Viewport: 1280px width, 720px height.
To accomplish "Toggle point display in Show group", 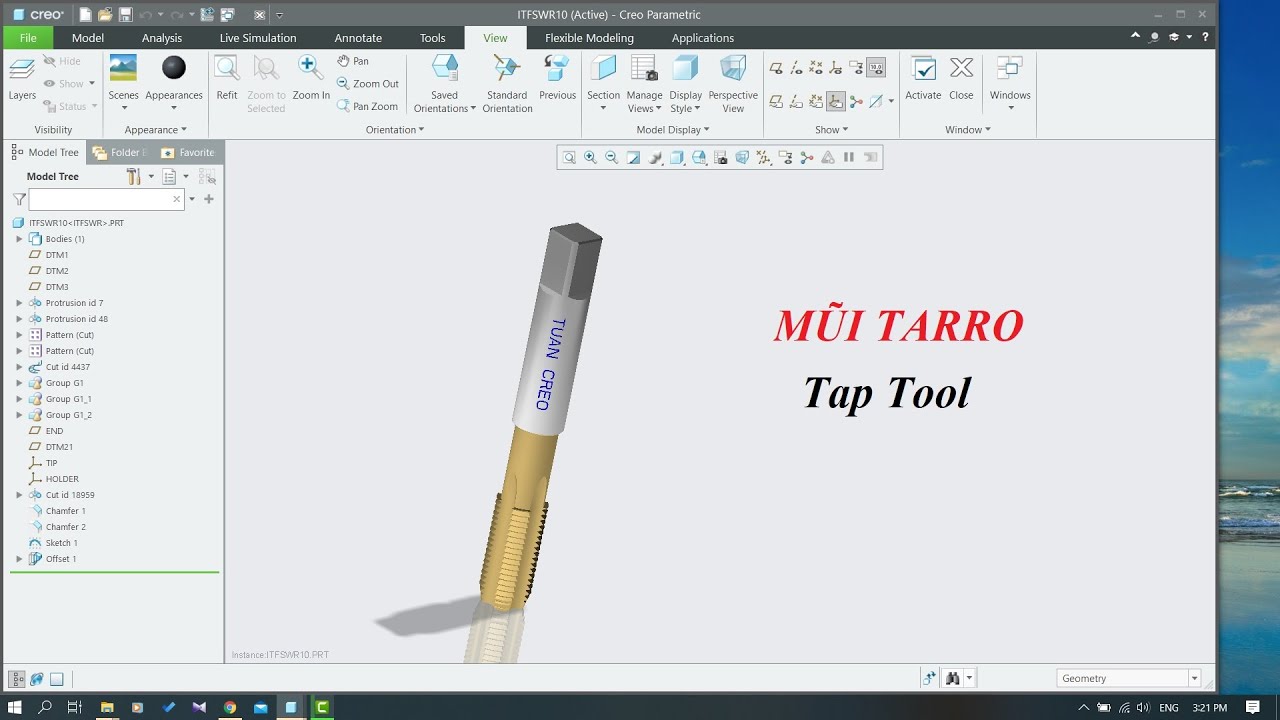I will [x=816, y=68].
